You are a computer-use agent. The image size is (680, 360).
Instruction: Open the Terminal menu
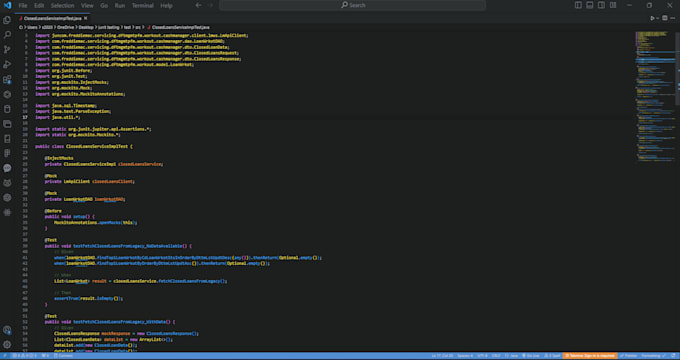pos(143,6)
